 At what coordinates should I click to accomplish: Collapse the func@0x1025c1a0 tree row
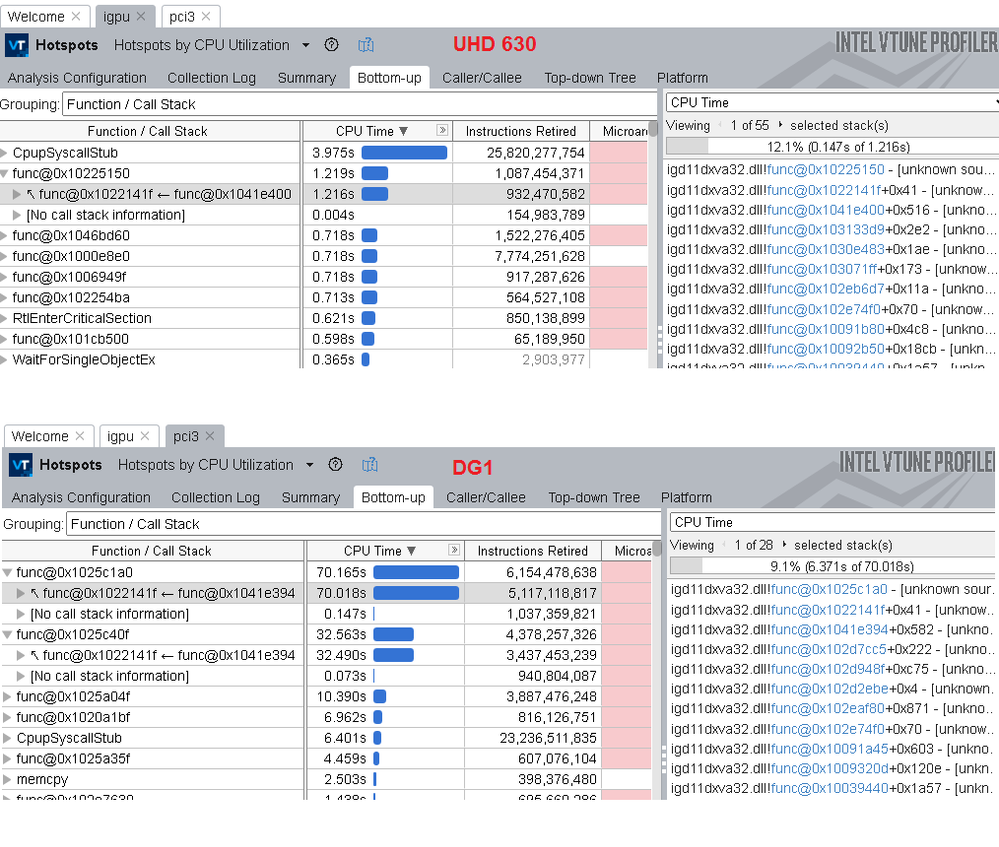8,572
